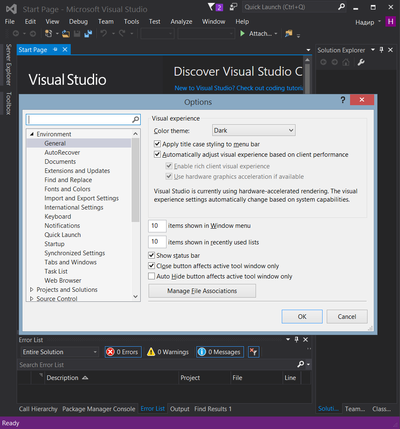This screenshot has height=429, width=400.
Task: Click the Solution Explorer home icon
Action: tap(346, 62)
